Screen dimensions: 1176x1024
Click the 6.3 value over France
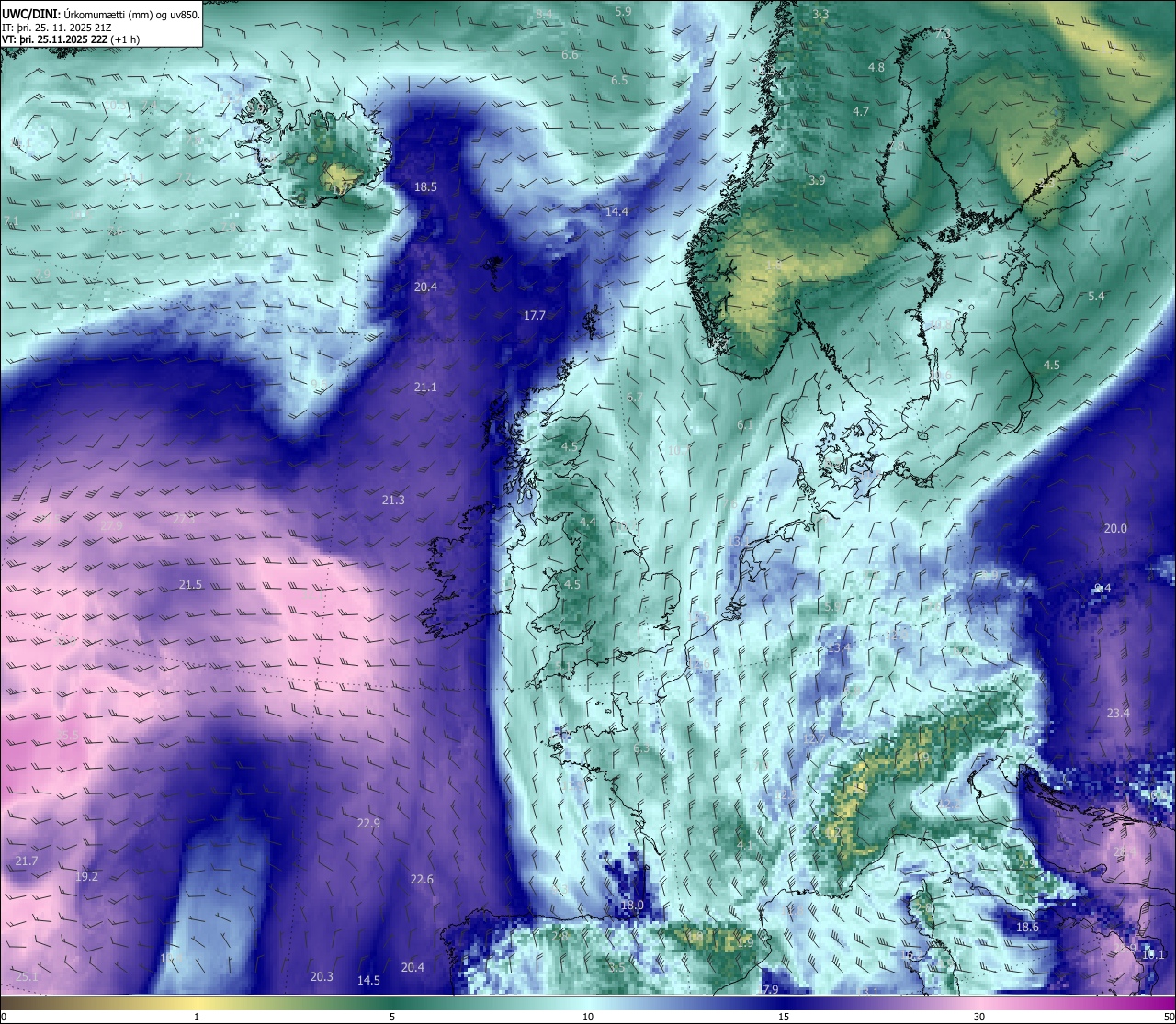642,748
